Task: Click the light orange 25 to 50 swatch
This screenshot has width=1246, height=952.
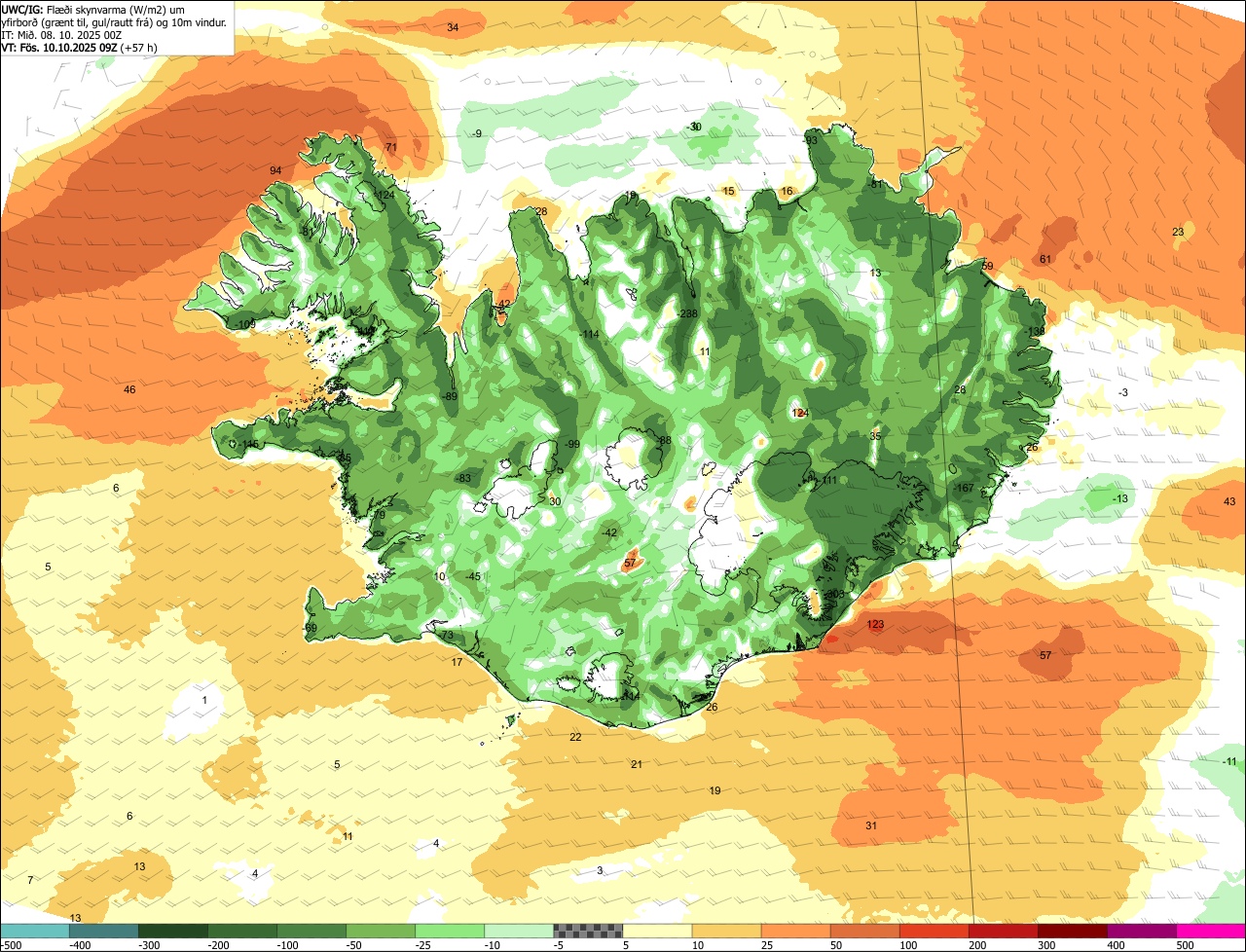Action: [x=795, y=931]
